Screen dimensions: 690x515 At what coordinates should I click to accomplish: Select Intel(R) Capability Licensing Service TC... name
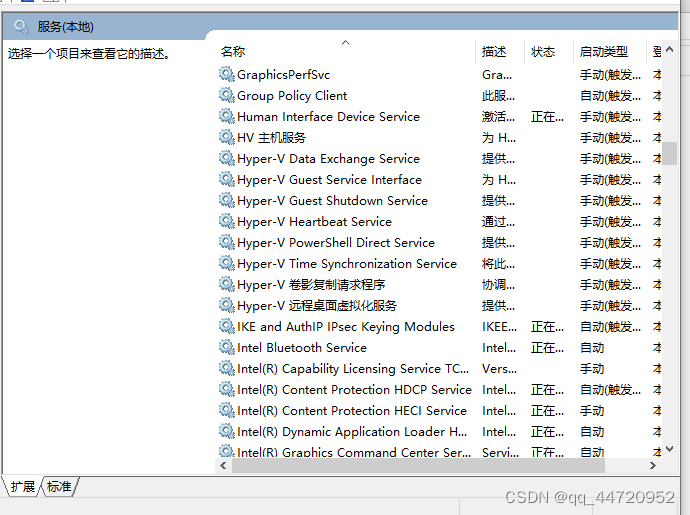click(x=353, y=368)
